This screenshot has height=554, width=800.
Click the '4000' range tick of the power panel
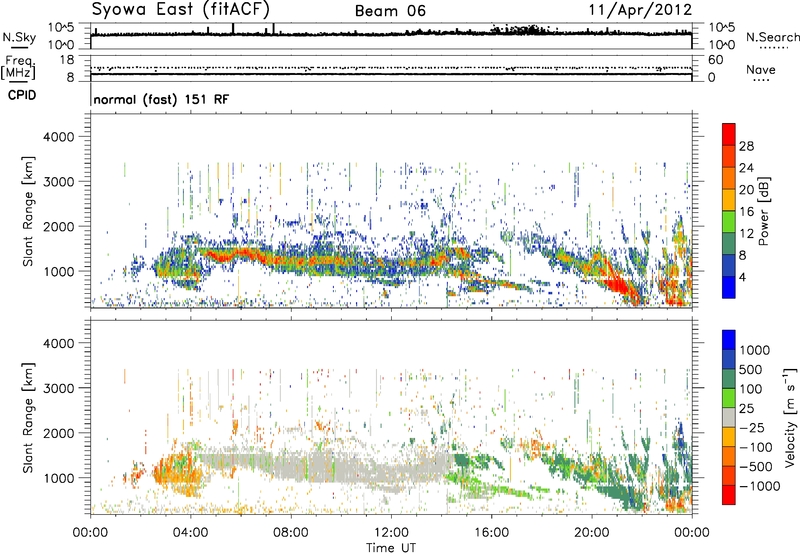(58, 137)
